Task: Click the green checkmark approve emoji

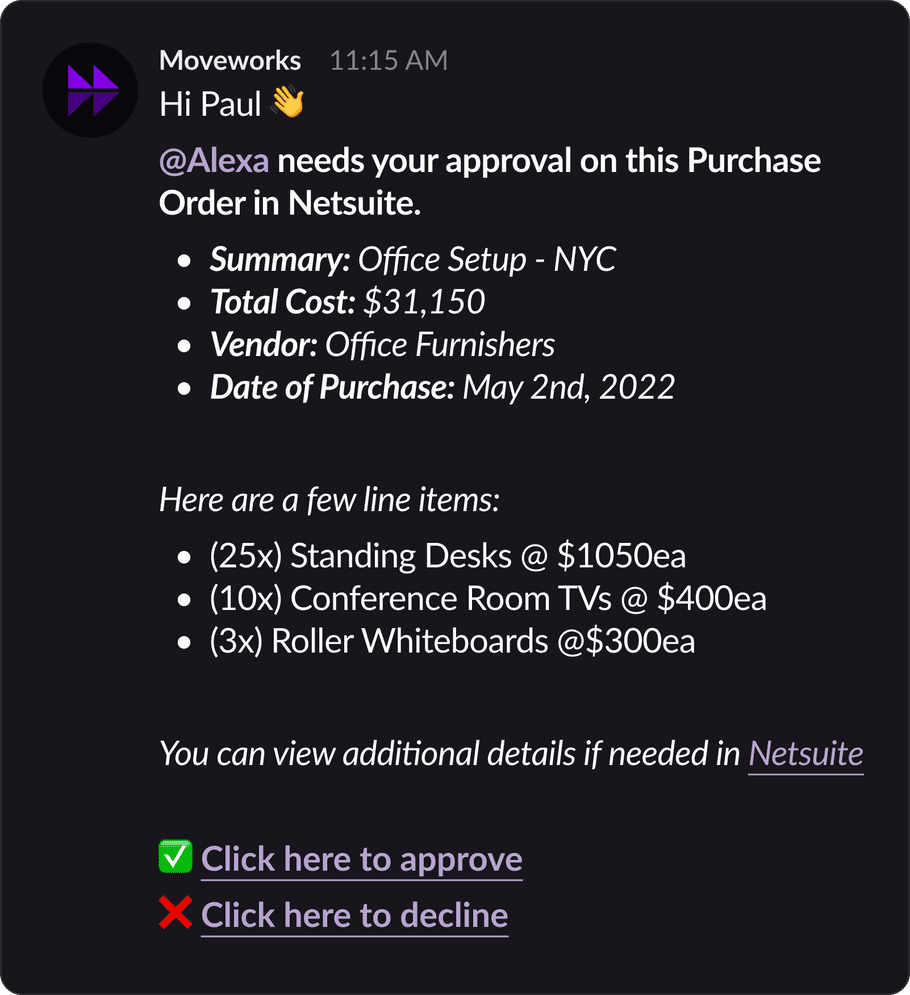Action: 175,857
